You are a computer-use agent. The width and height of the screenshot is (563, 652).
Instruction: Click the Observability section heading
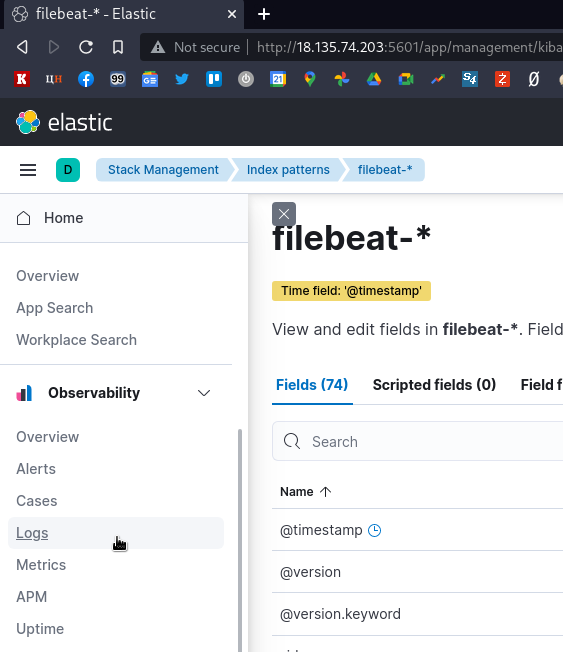(94, 393)
